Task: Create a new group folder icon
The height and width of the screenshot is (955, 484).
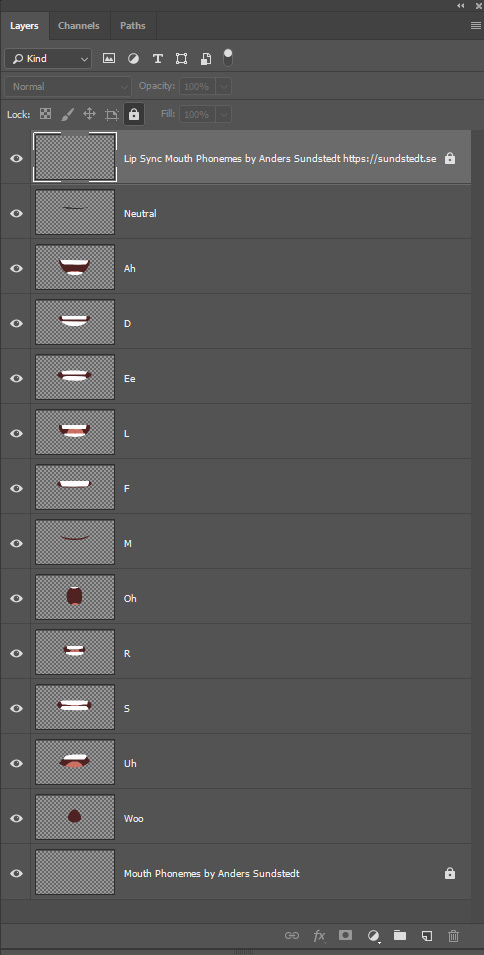Action: point(400,936)
